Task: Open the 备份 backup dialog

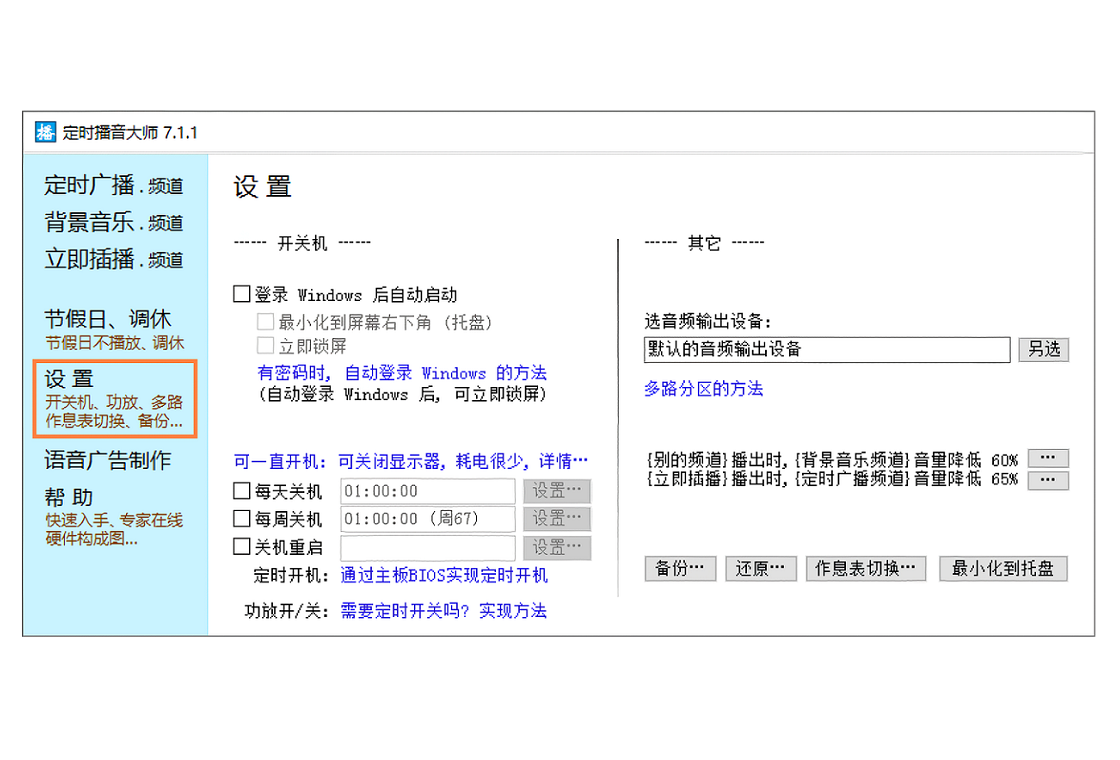Action: (679, 569)
